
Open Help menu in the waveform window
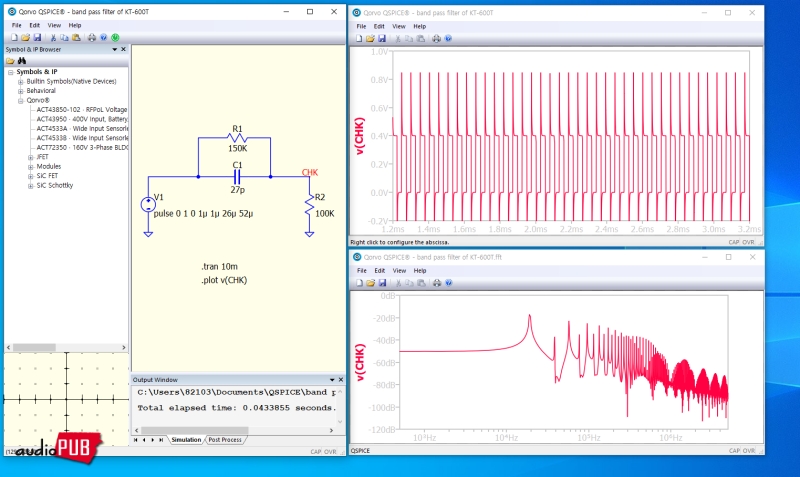coord(419,26)
